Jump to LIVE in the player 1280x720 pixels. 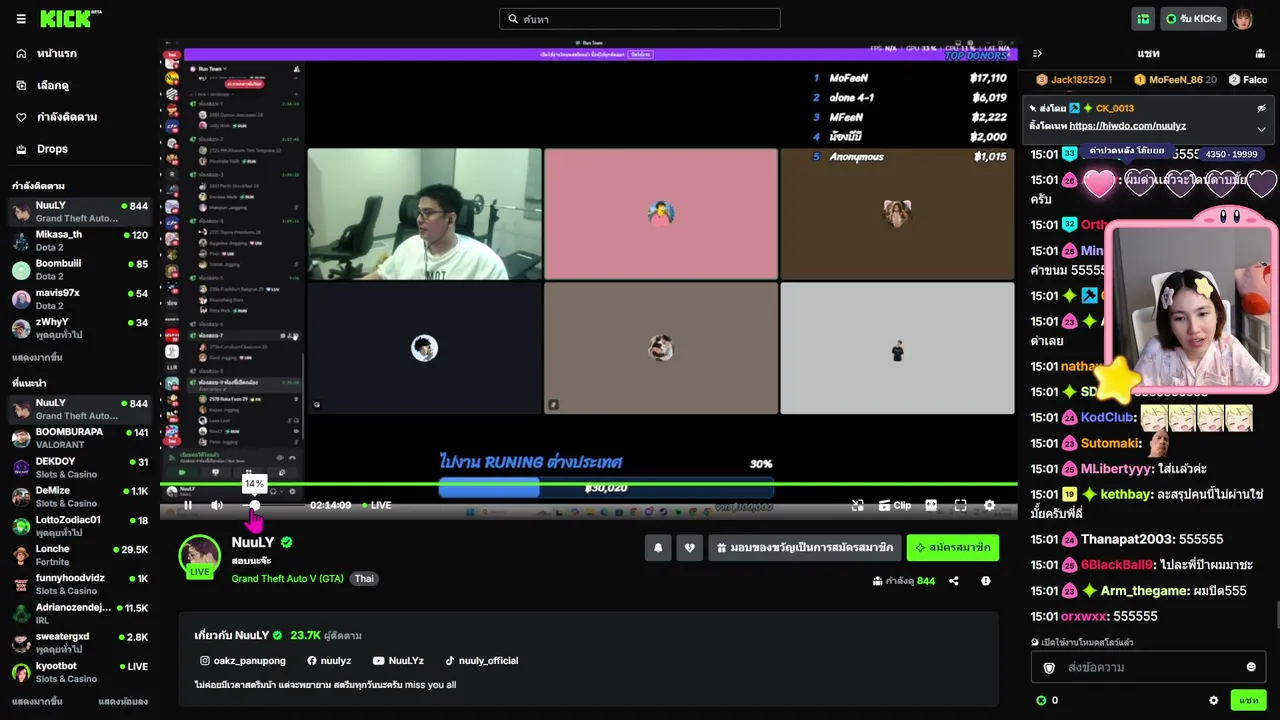(376, 505)
